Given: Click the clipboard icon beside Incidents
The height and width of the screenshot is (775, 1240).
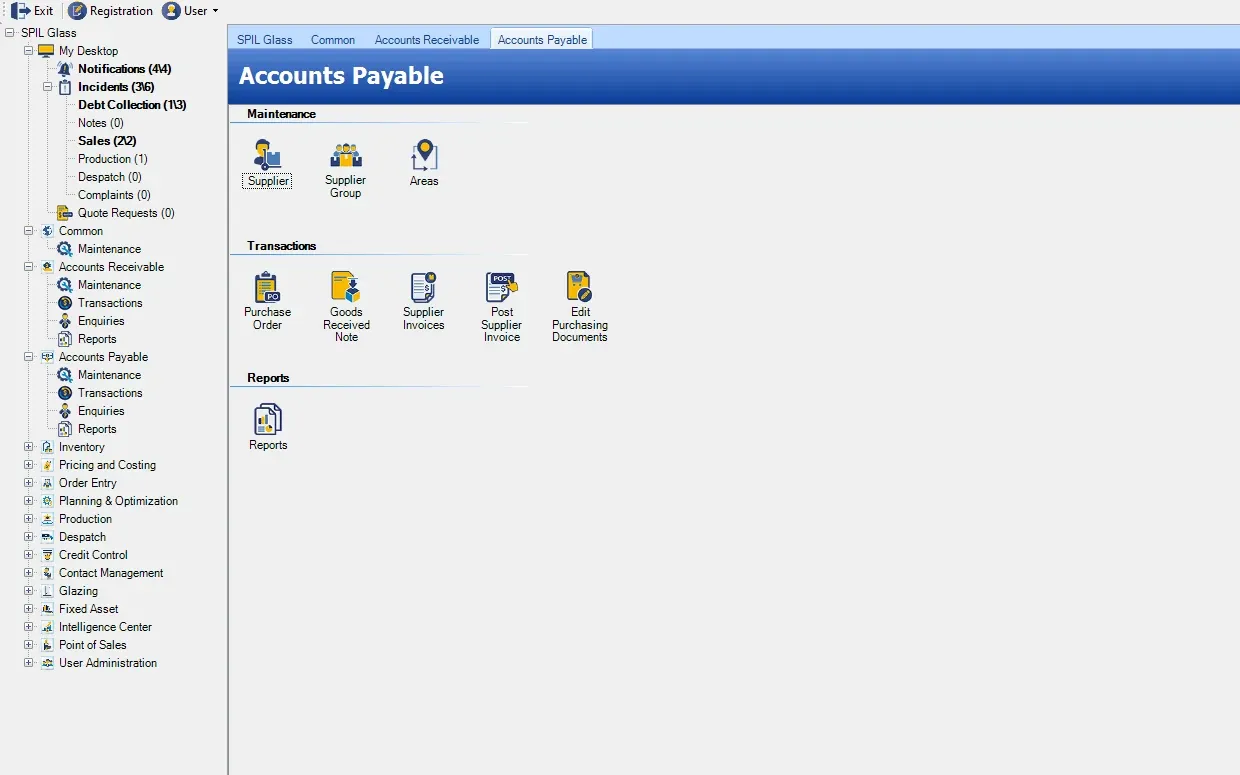Looking at the screenshot, I should point(65,87).
